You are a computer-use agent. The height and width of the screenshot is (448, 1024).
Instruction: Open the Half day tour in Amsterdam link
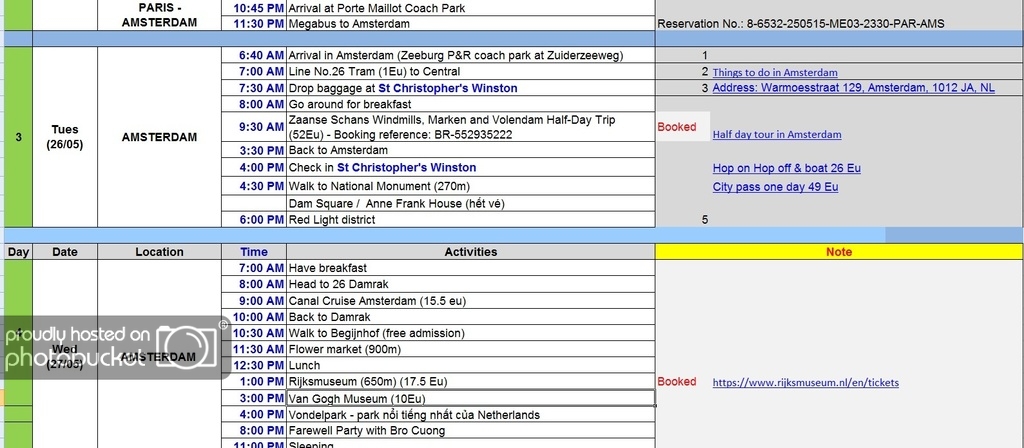pyautogui.click(x=776, y=135)
